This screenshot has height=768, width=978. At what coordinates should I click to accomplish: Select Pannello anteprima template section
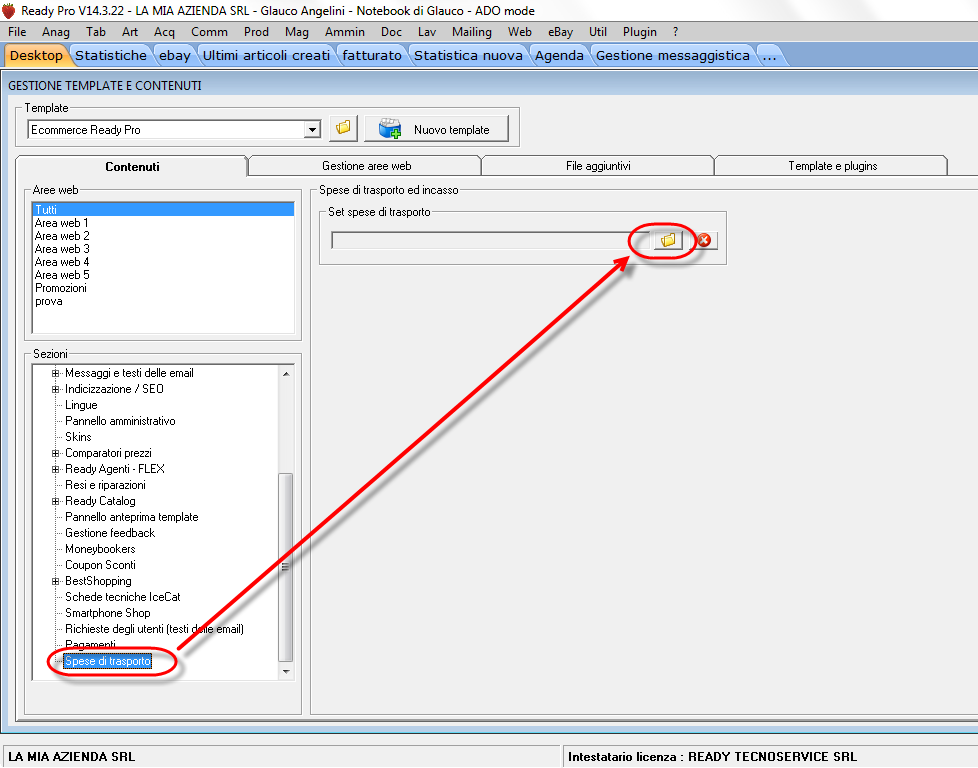coord(132,517)
